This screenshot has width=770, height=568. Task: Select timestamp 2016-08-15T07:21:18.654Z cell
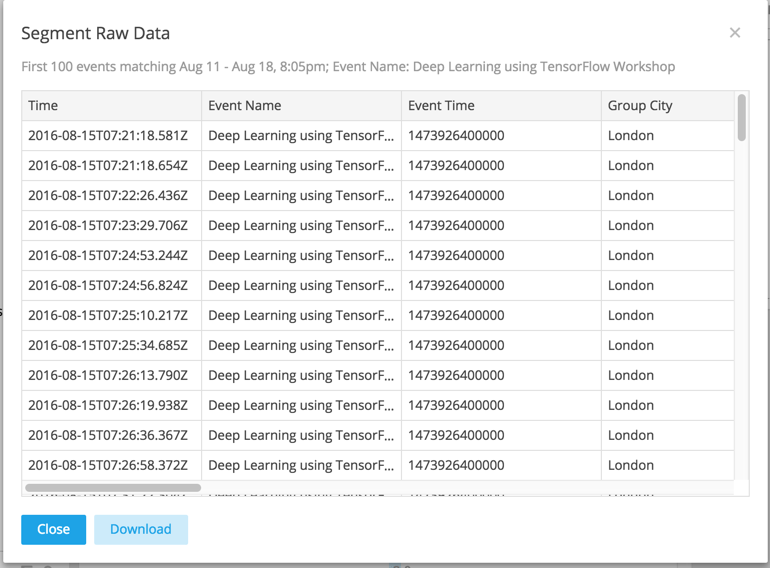point(111,166)
